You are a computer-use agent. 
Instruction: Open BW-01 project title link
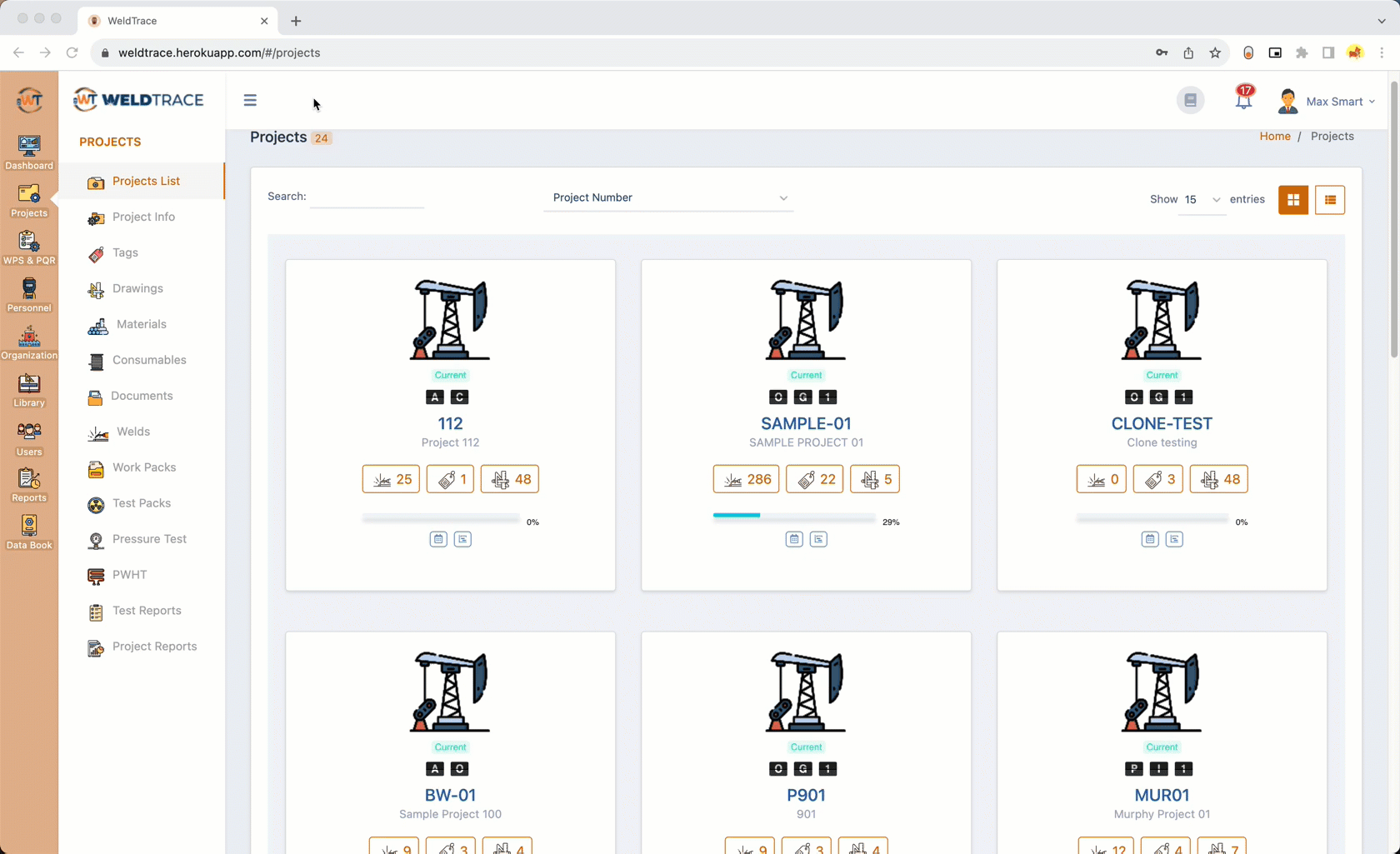click(450, 795)
